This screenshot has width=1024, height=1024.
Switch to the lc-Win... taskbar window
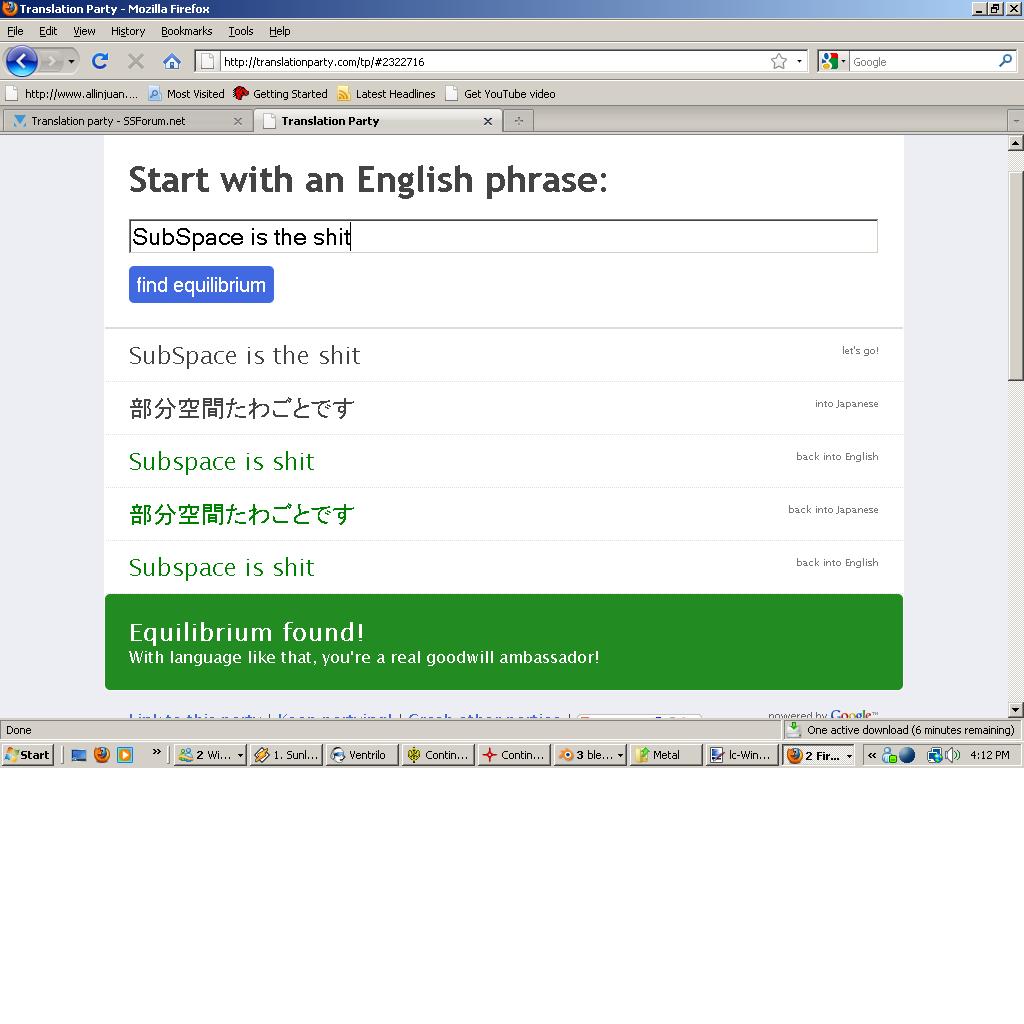tap(741, 755)
